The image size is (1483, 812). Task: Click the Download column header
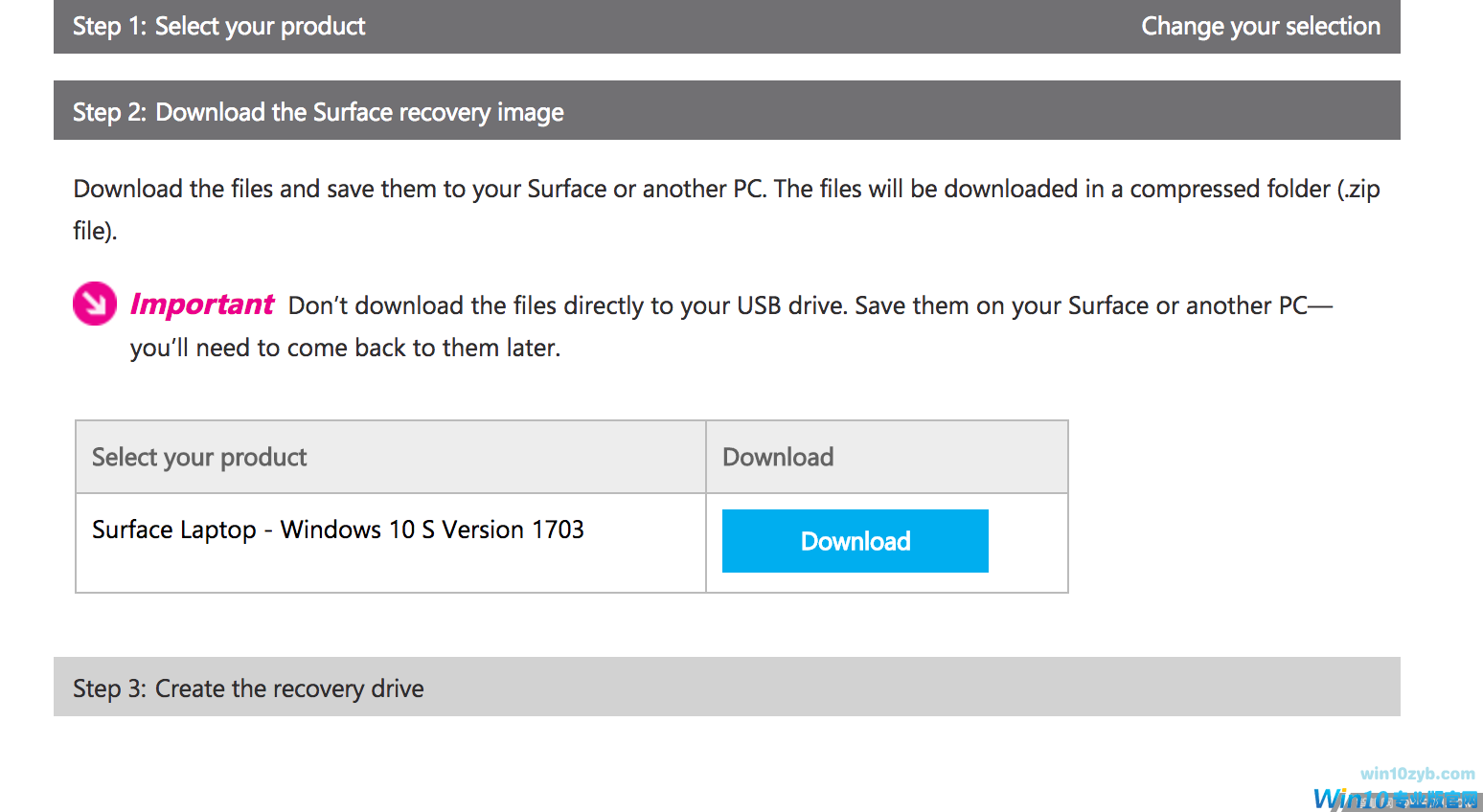pyautogui.click(x=778, y=457)
